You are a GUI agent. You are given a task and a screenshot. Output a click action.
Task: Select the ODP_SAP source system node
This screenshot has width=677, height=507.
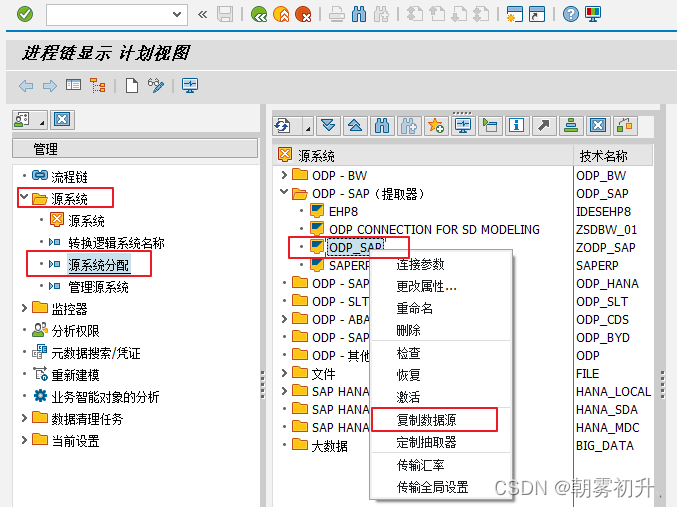(x=355, y=247)
